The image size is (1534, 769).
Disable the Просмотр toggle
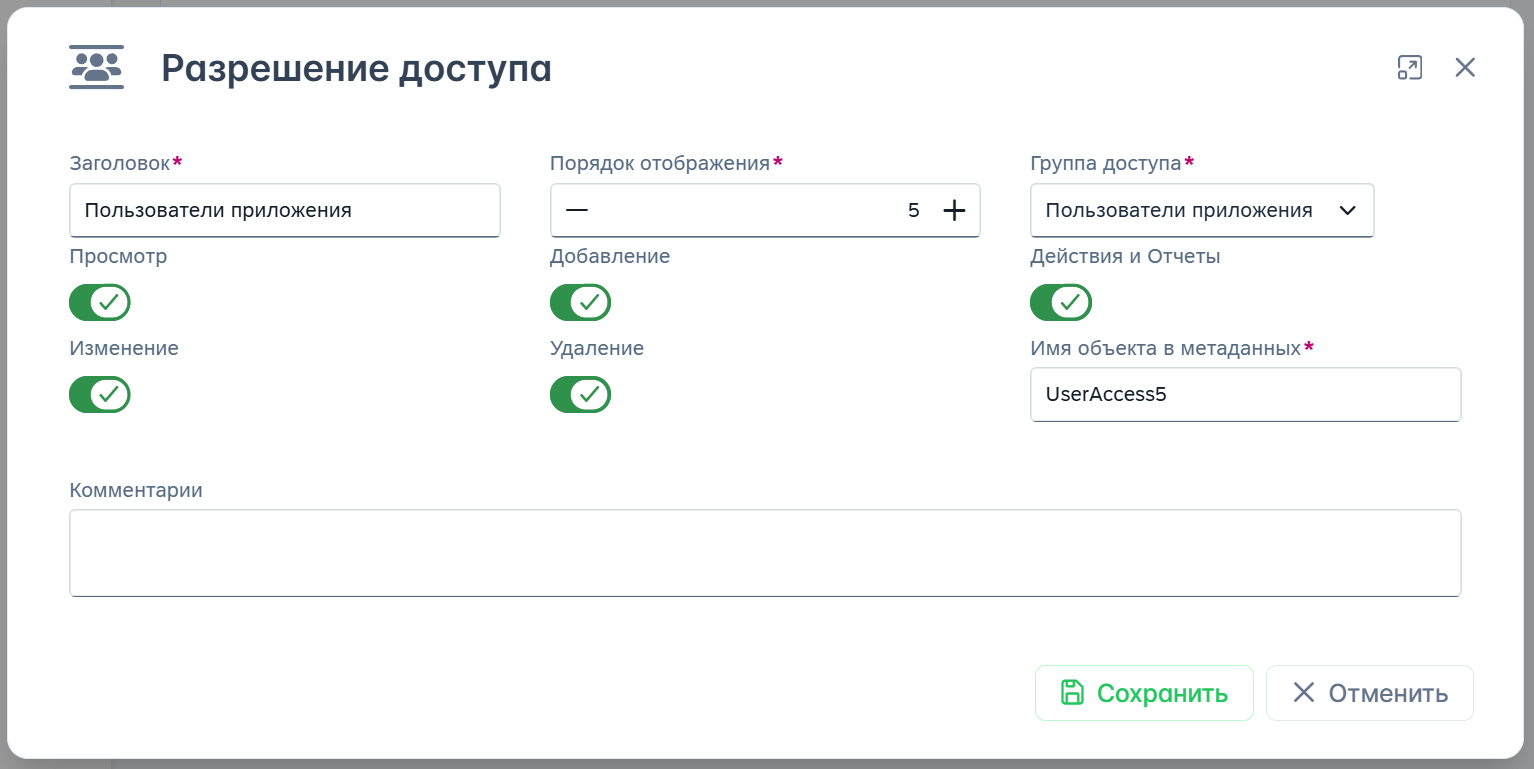100,302
